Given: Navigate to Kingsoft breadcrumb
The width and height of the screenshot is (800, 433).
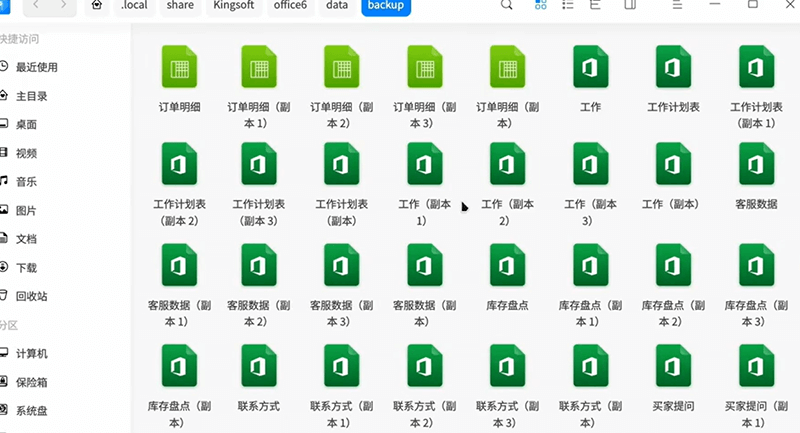Looking at the screenshot, I should (x=234, y=6).
